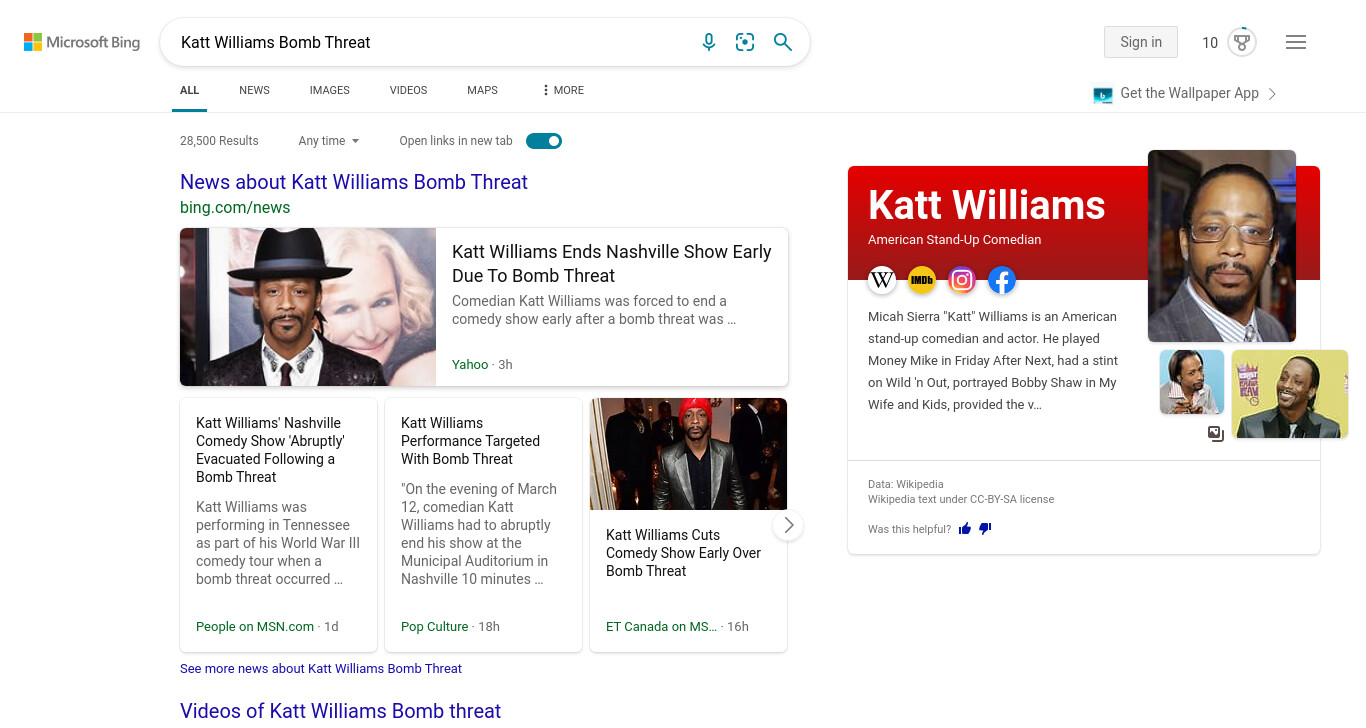This screenshot has width=1366, height=728.
Task: Open the hamburger settings menu
Action: coord(1296,42)
